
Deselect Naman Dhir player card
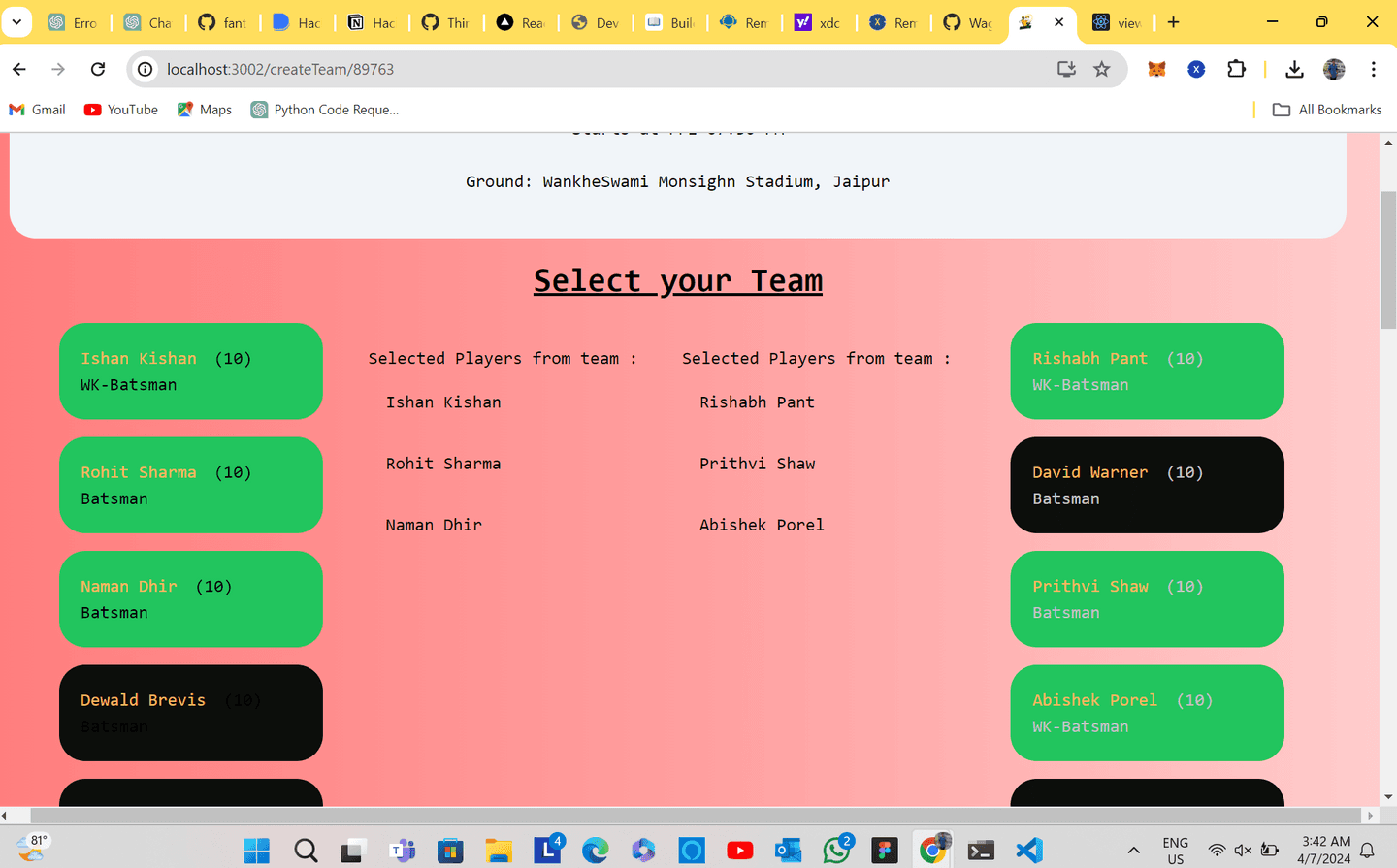(191, 599)
